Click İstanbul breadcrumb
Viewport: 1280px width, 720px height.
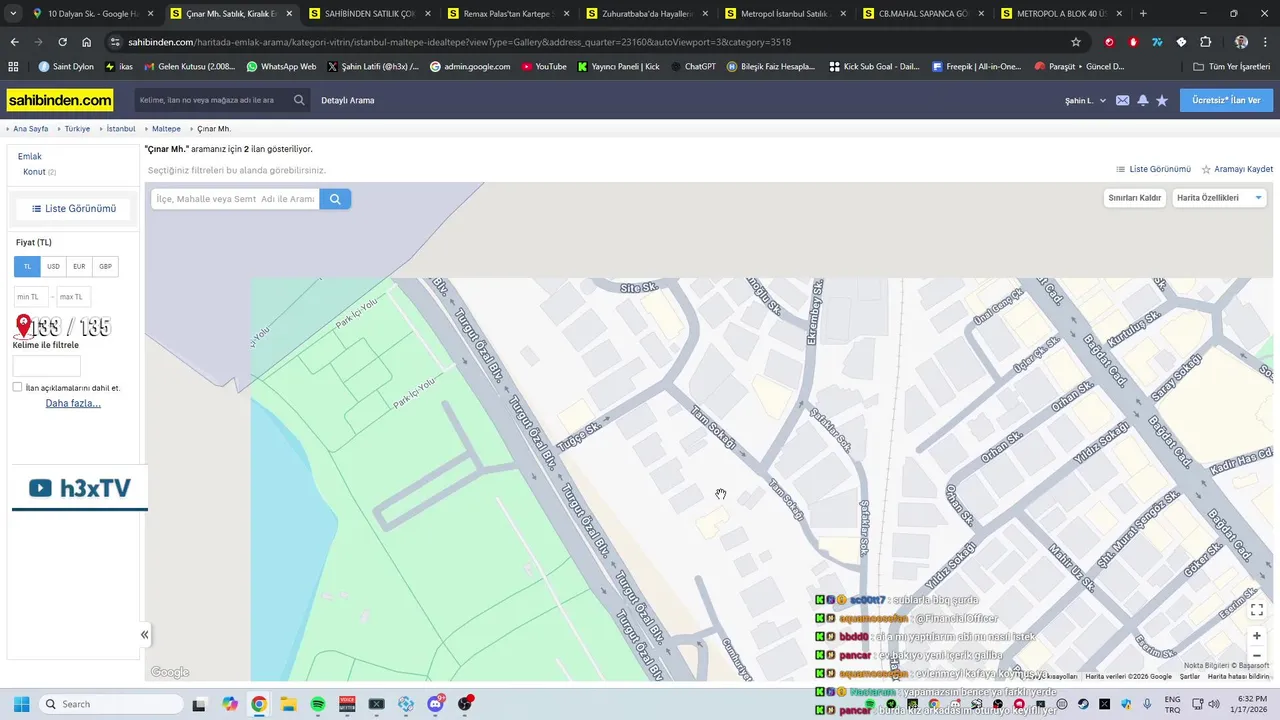point(121,129)
